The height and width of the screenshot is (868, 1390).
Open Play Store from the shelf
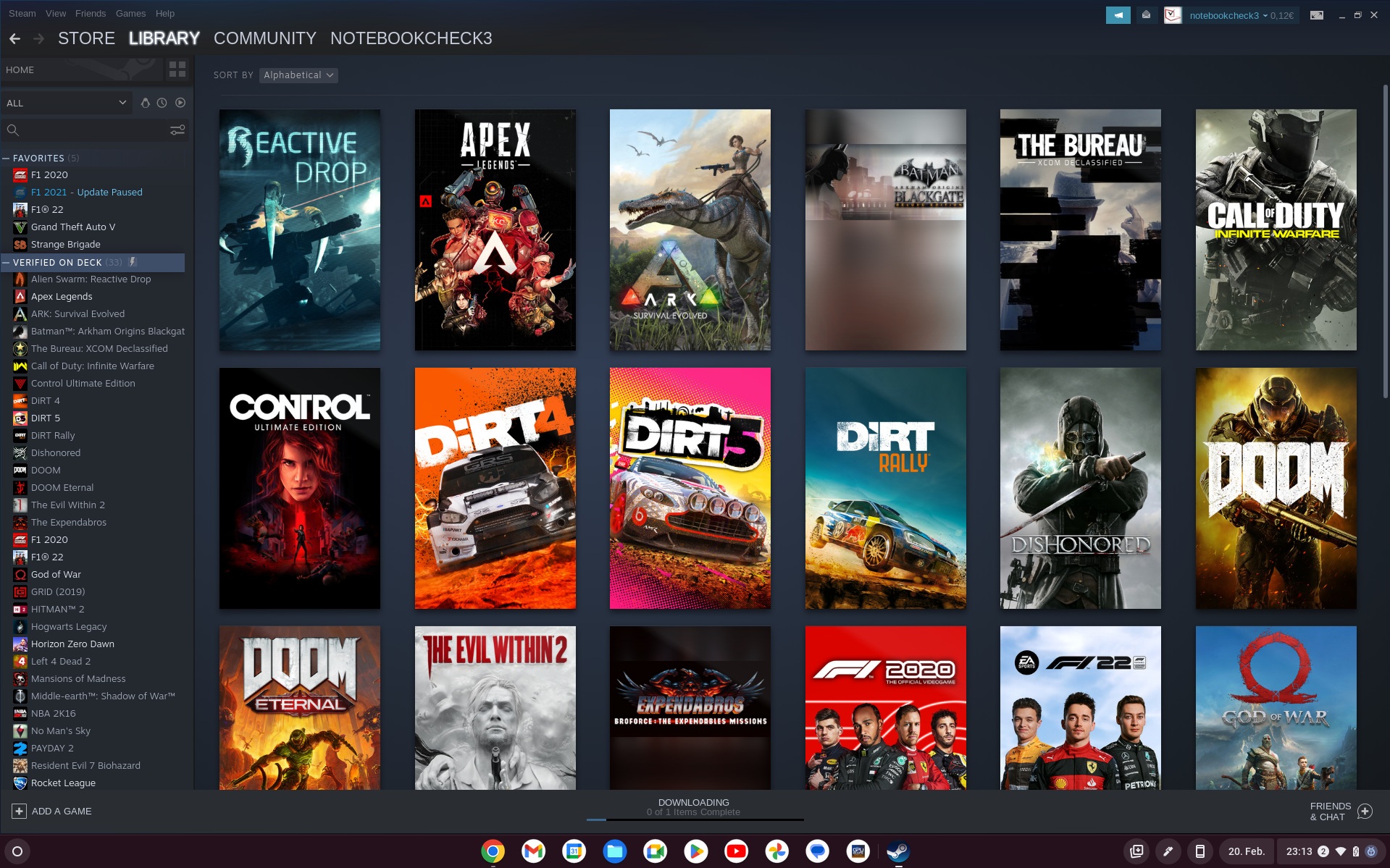pyautogui.click(x=695, y=851)
